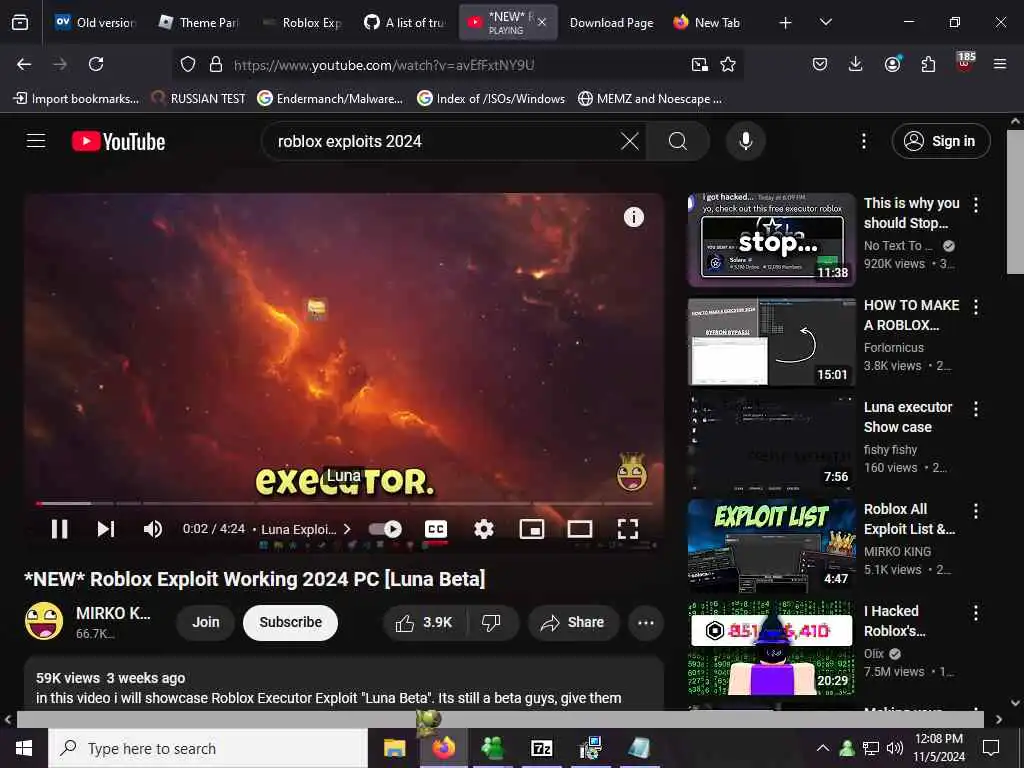Seek on the video progress bar
The image size is (1024, 768).
click(344, 504)
